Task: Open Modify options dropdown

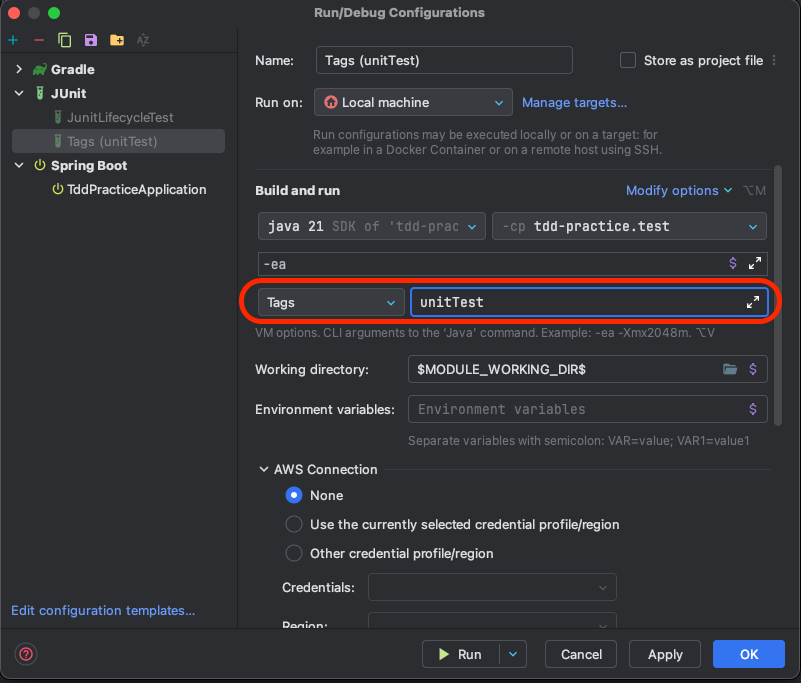Action: coord(679,191)
